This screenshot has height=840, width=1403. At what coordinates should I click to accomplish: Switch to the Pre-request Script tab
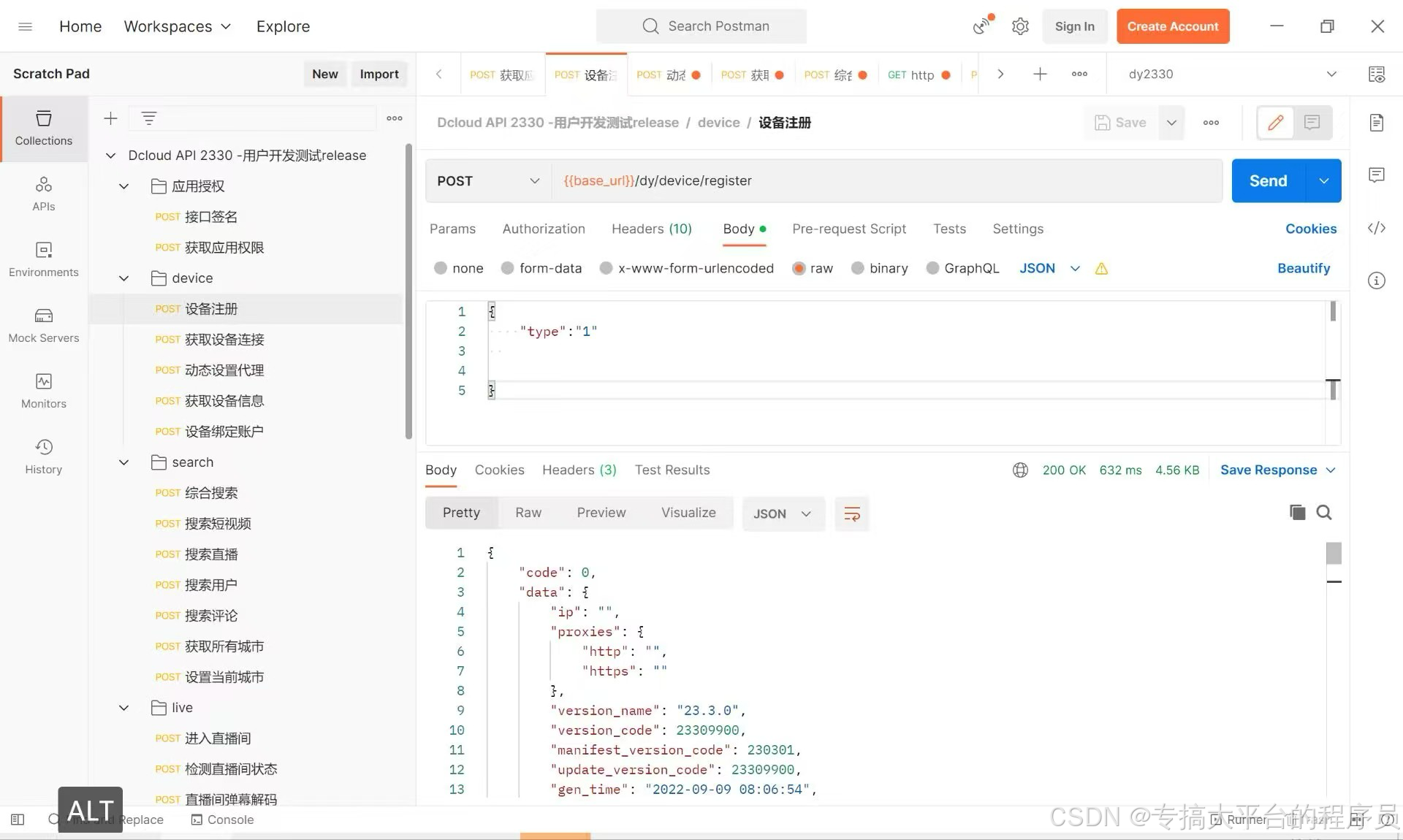pos(849,229)
